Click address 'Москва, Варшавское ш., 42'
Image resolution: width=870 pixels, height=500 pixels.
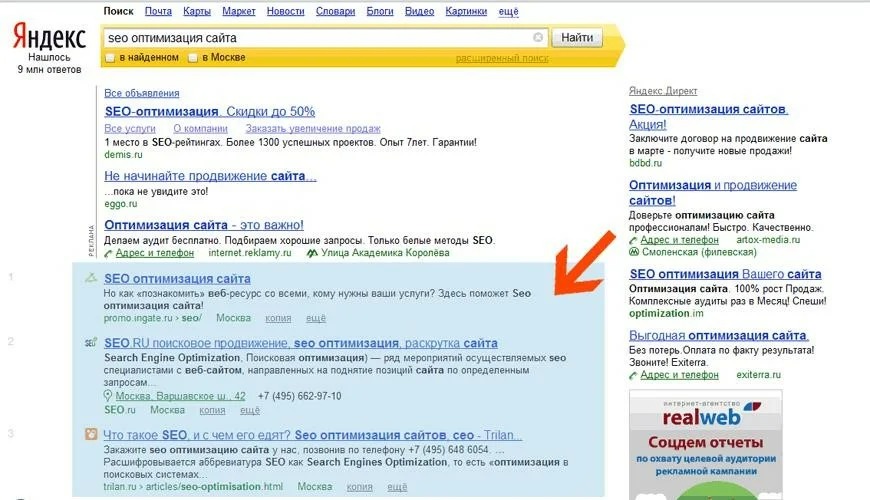pos(180,396)
